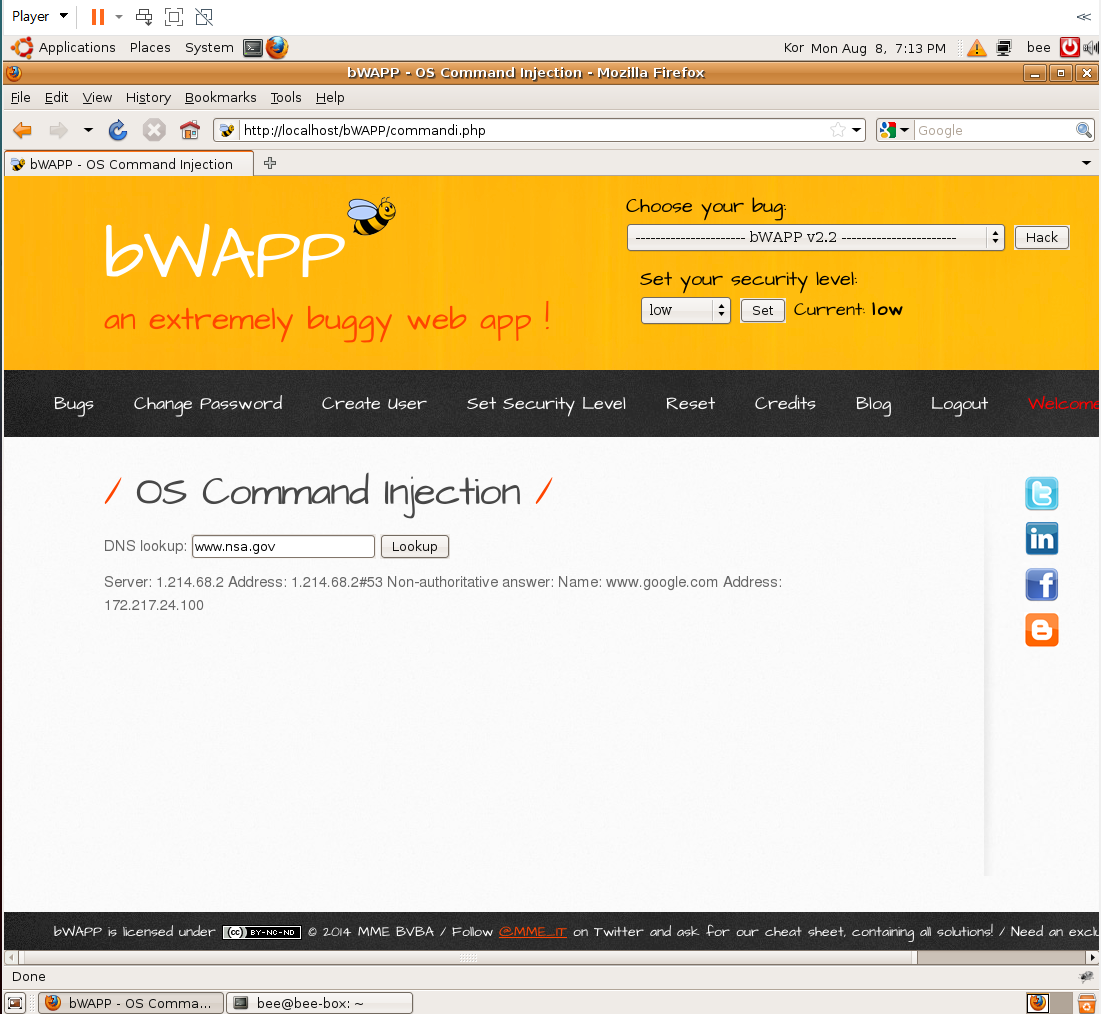This screenshot has height=1014, width=1101.
Task: Open the Firefox History menu
Action: coord(148,97)
